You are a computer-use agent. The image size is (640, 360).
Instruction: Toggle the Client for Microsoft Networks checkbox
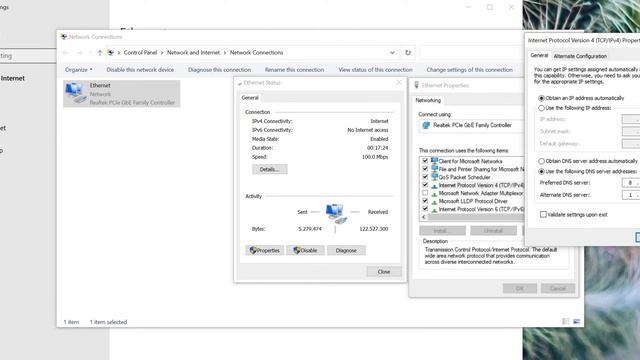pos(425,161)
